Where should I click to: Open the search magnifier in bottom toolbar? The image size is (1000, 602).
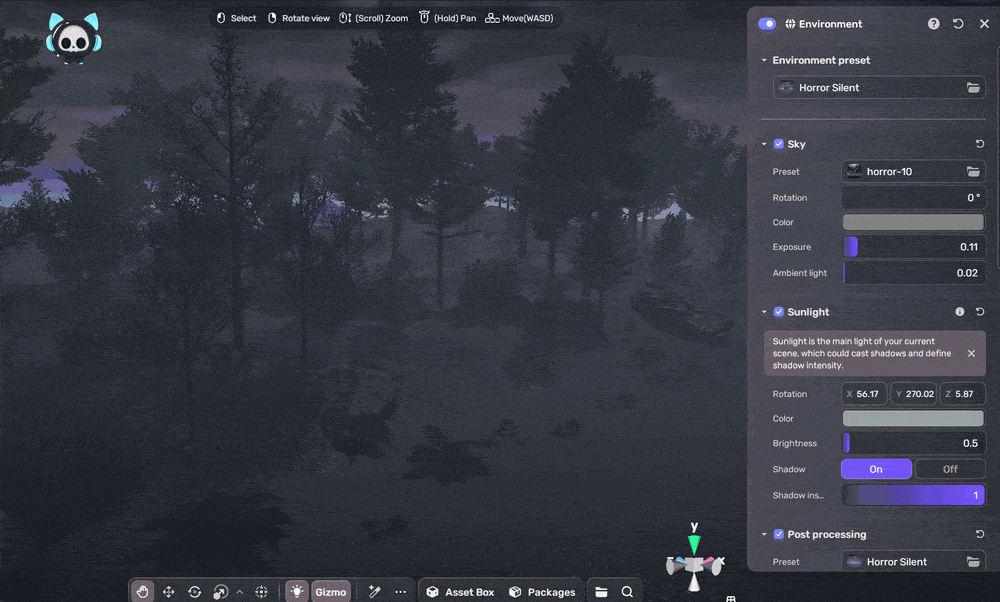coord(627,592)
